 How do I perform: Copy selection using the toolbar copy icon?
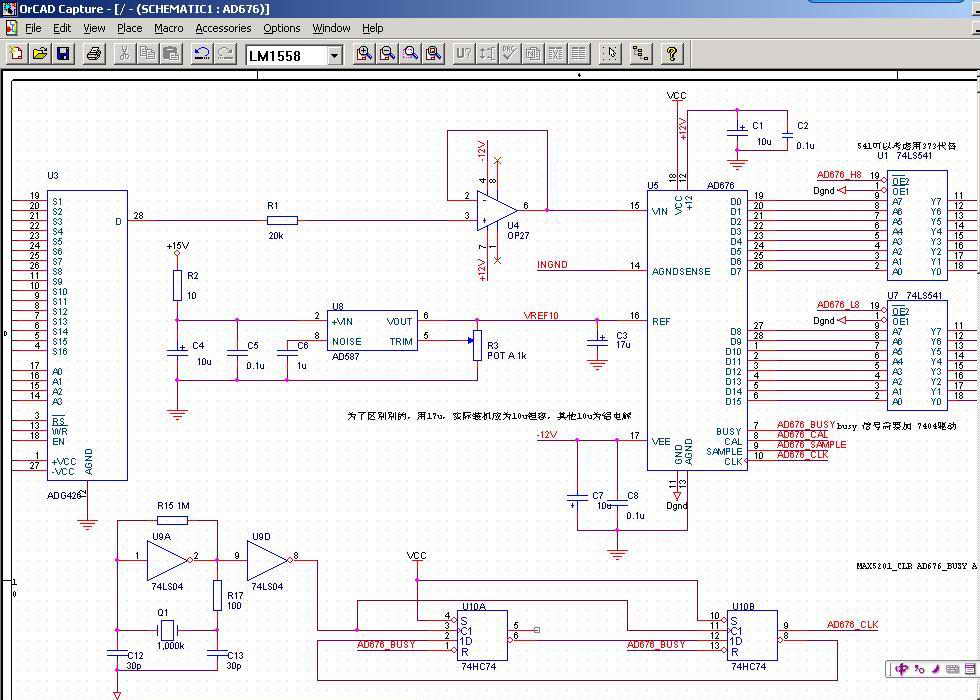[148, 54]
